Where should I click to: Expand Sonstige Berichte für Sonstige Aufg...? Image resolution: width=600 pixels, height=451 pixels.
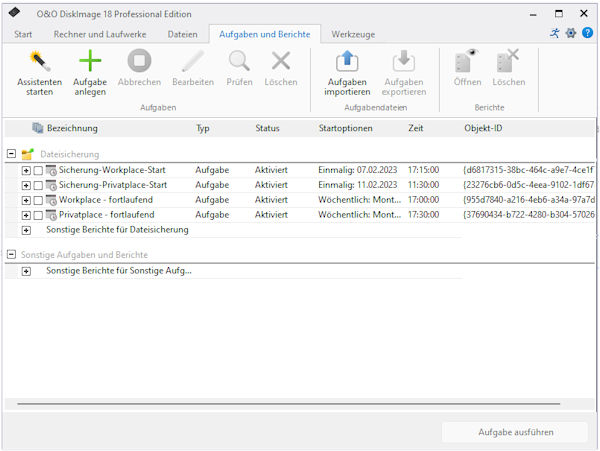(x=26, y=272)
